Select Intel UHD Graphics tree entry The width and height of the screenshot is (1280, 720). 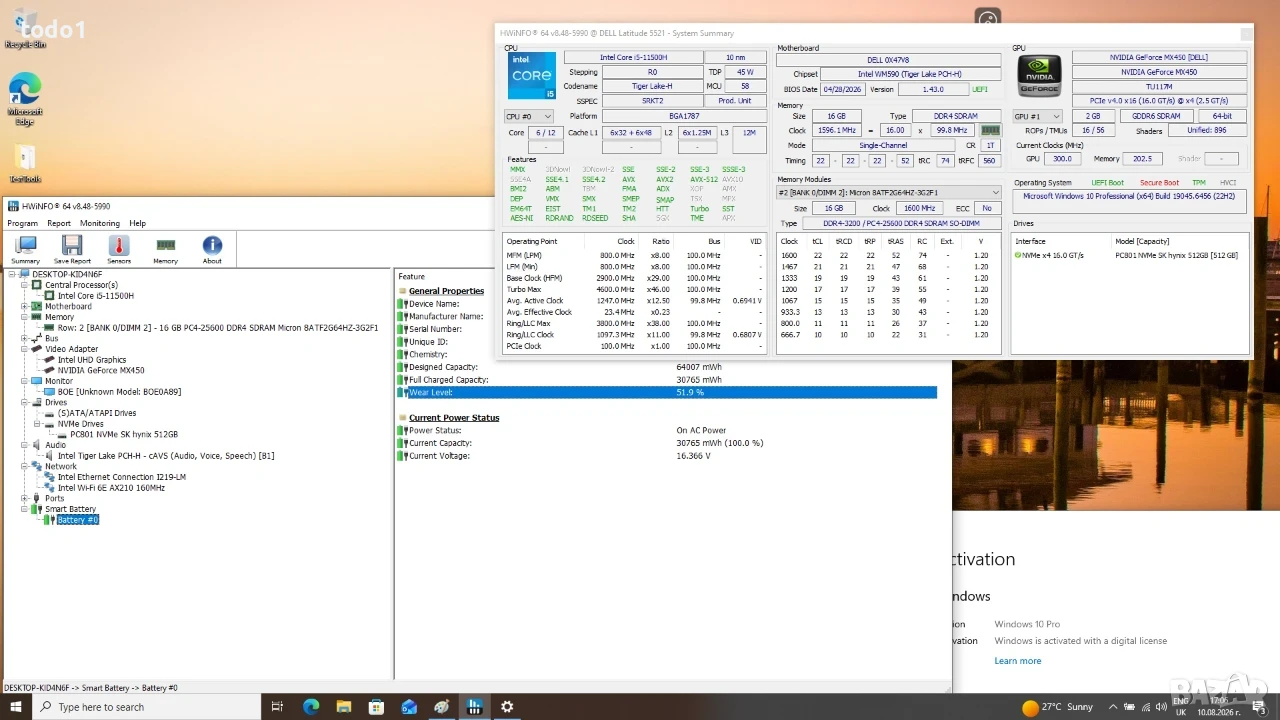tap(92, 360)
